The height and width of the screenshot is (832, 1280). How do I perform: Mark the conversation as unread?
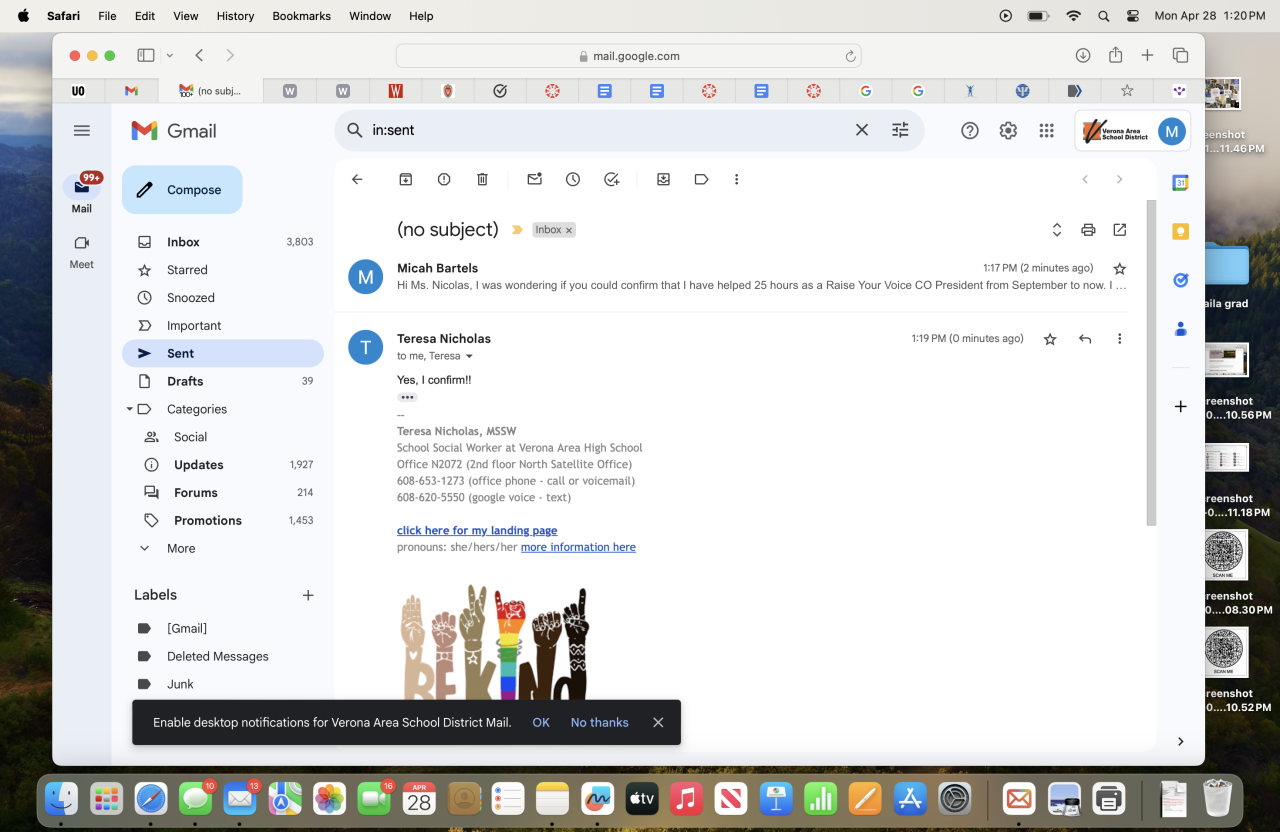click(535, 180)
